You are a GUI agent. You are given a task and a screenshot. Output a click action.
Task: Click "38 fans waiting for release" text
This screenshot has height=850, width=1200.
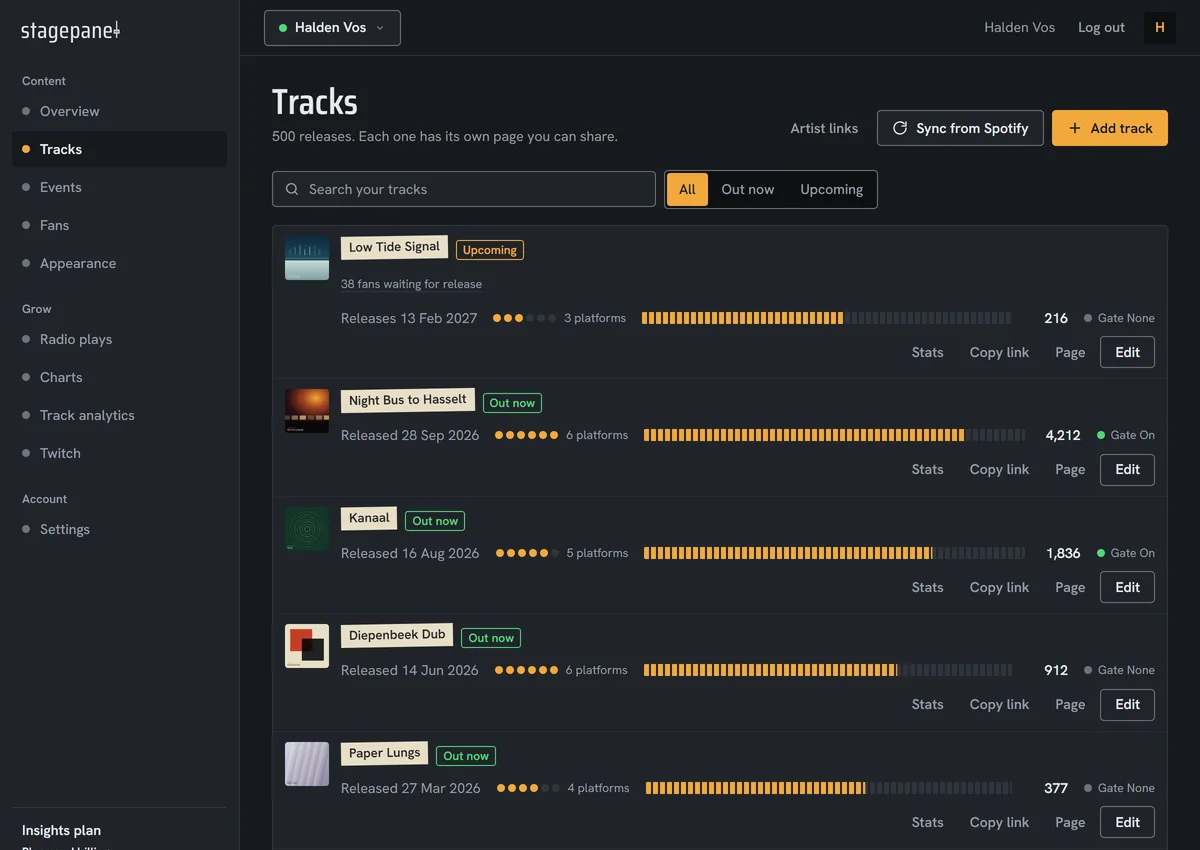(411, 284)
